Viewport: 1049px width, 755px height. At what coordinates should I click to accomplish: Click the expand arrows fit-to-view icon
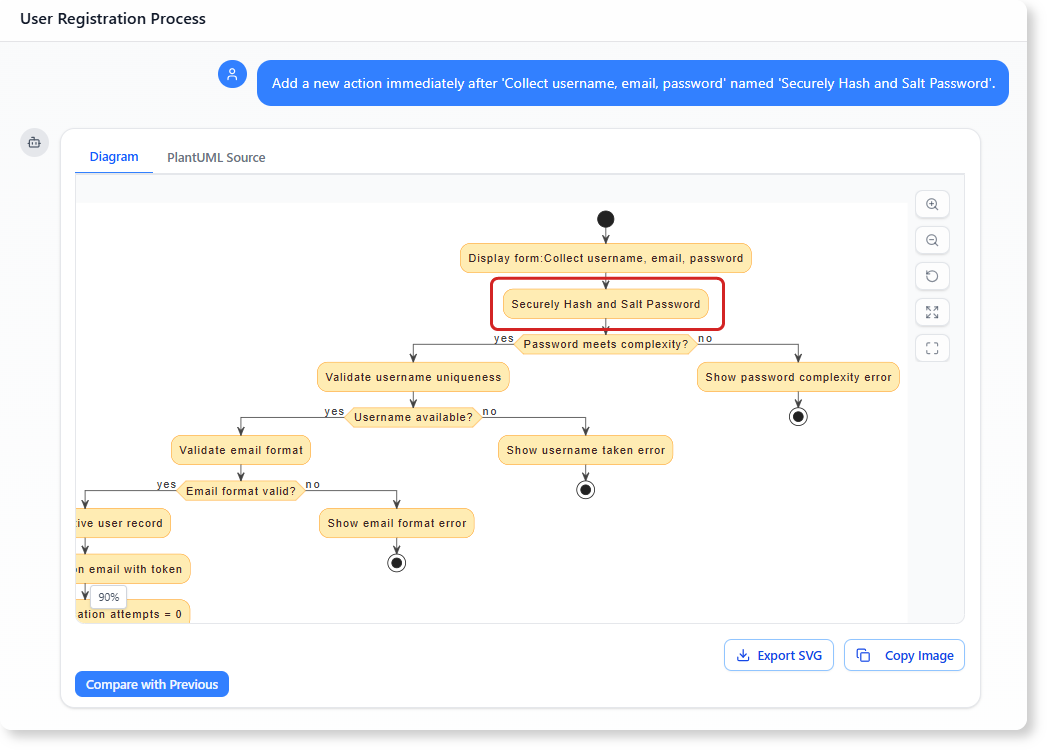pos(932,312)
